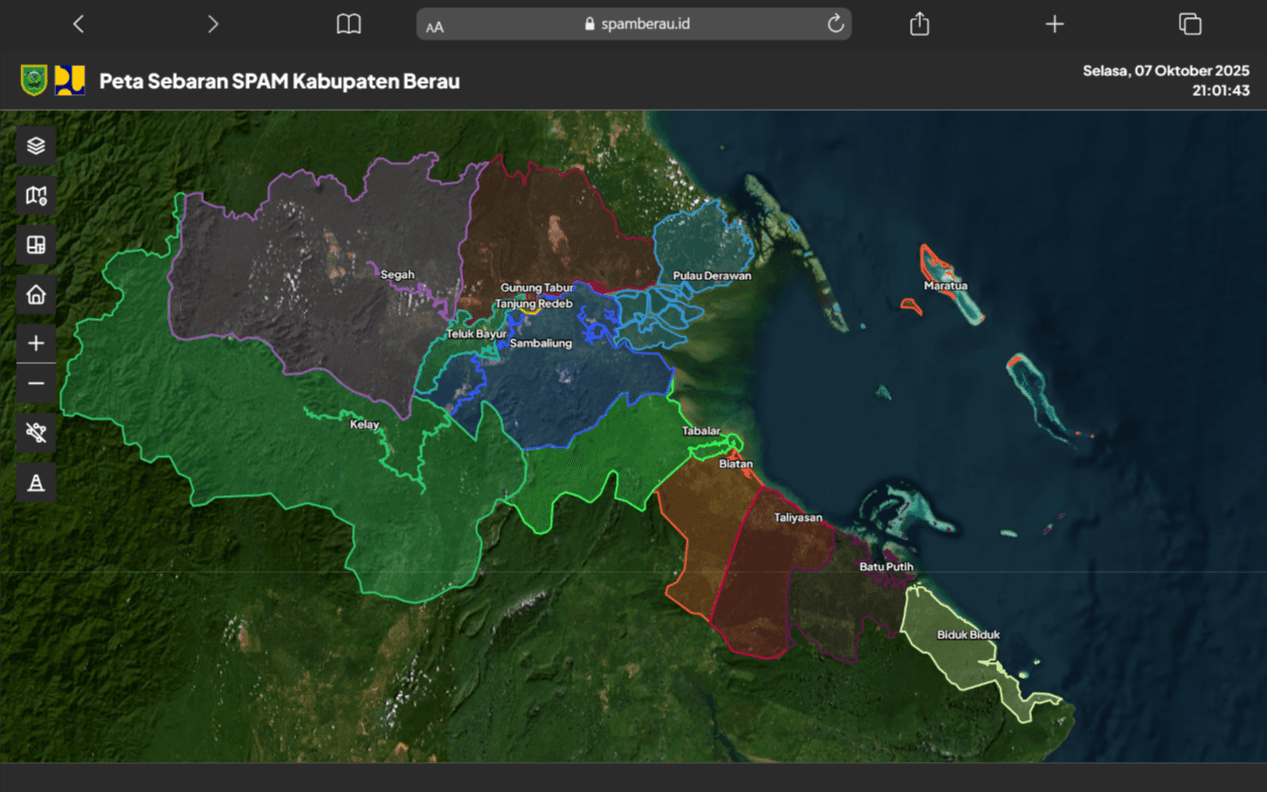Zoom out using the minus control
1267x792 pixels.
(36, 383)
